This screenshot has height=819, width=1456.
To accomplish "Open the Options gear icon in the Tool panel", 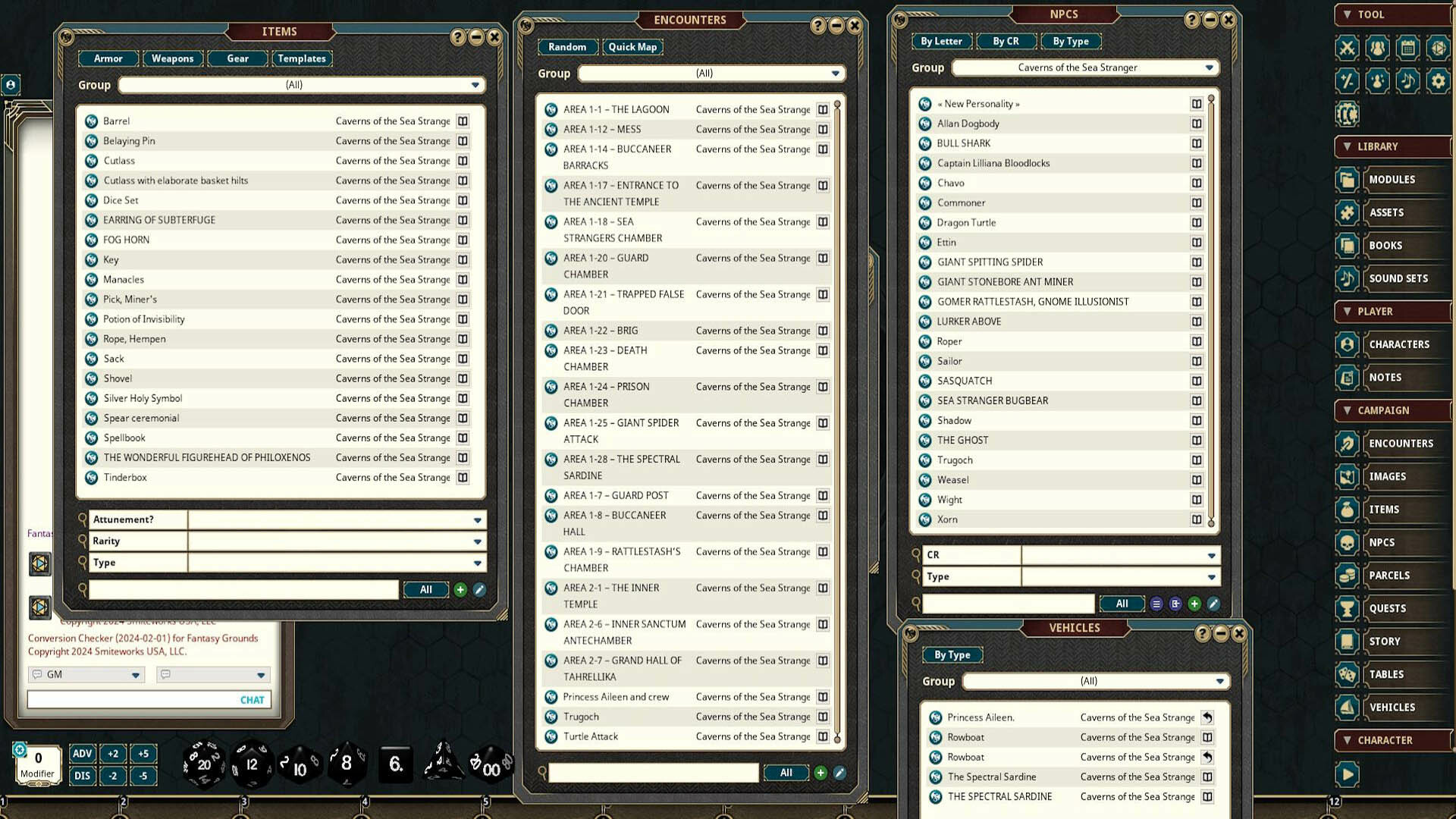I will point(1438,81).
